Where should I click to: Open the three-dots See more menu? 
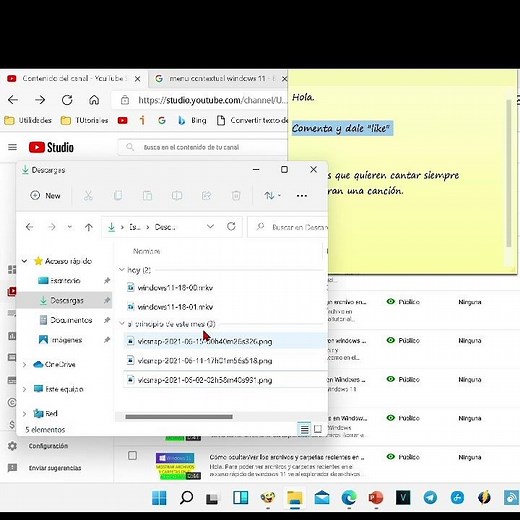click(x=302, y=196)
